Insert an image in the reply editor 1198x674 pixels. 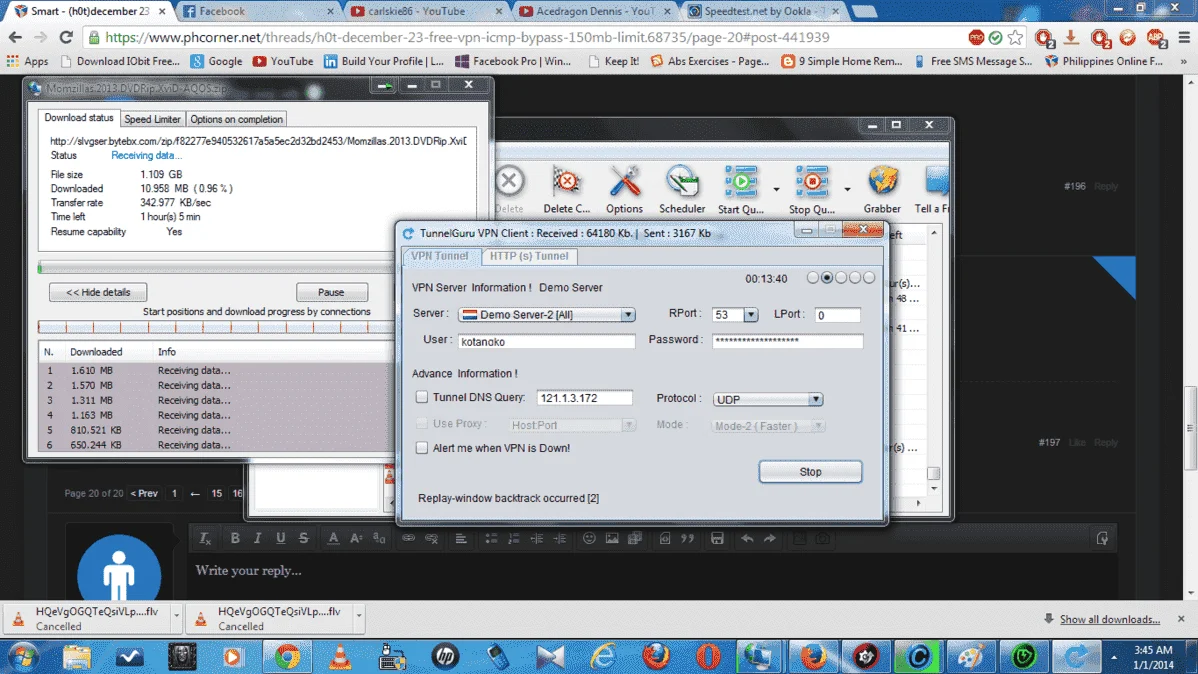(612, 538)
